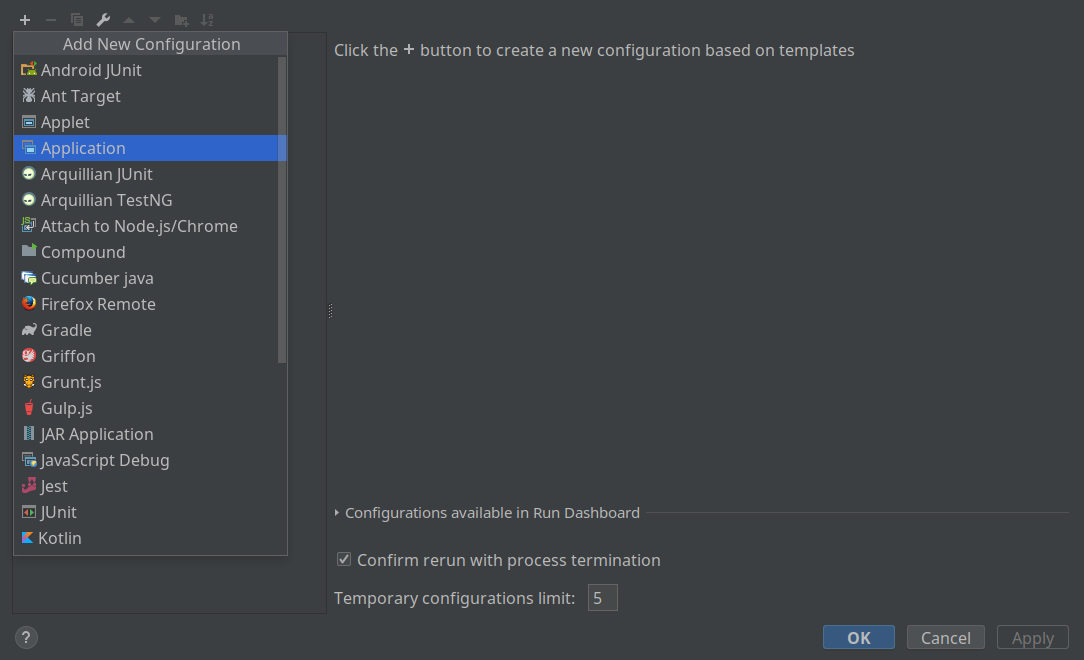Click the Move Up arrow icon
The image size is (1084, 660).
129,20
